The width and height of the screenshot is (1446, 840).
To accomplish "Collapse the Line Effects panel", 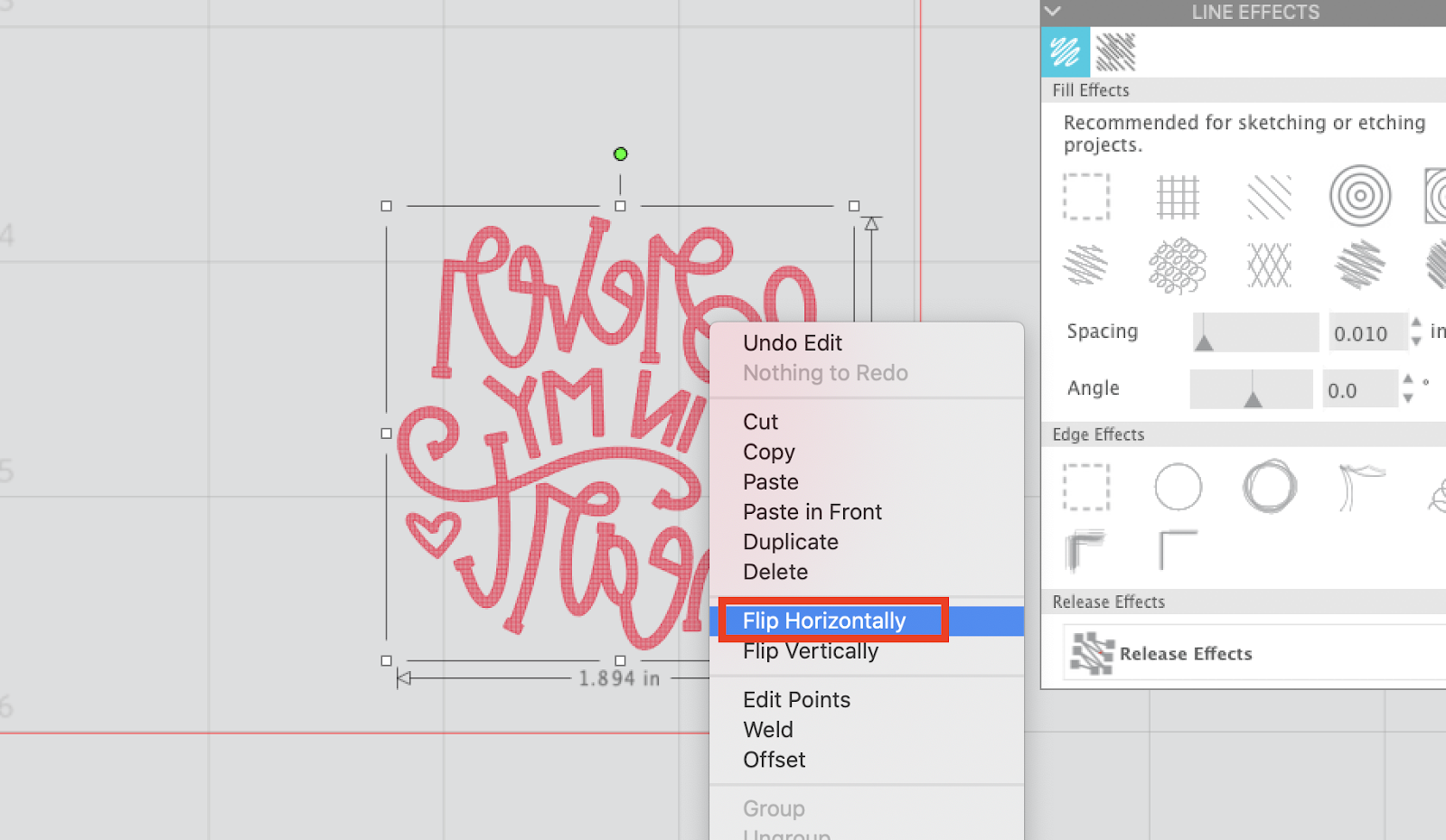I will point(1052,12).
